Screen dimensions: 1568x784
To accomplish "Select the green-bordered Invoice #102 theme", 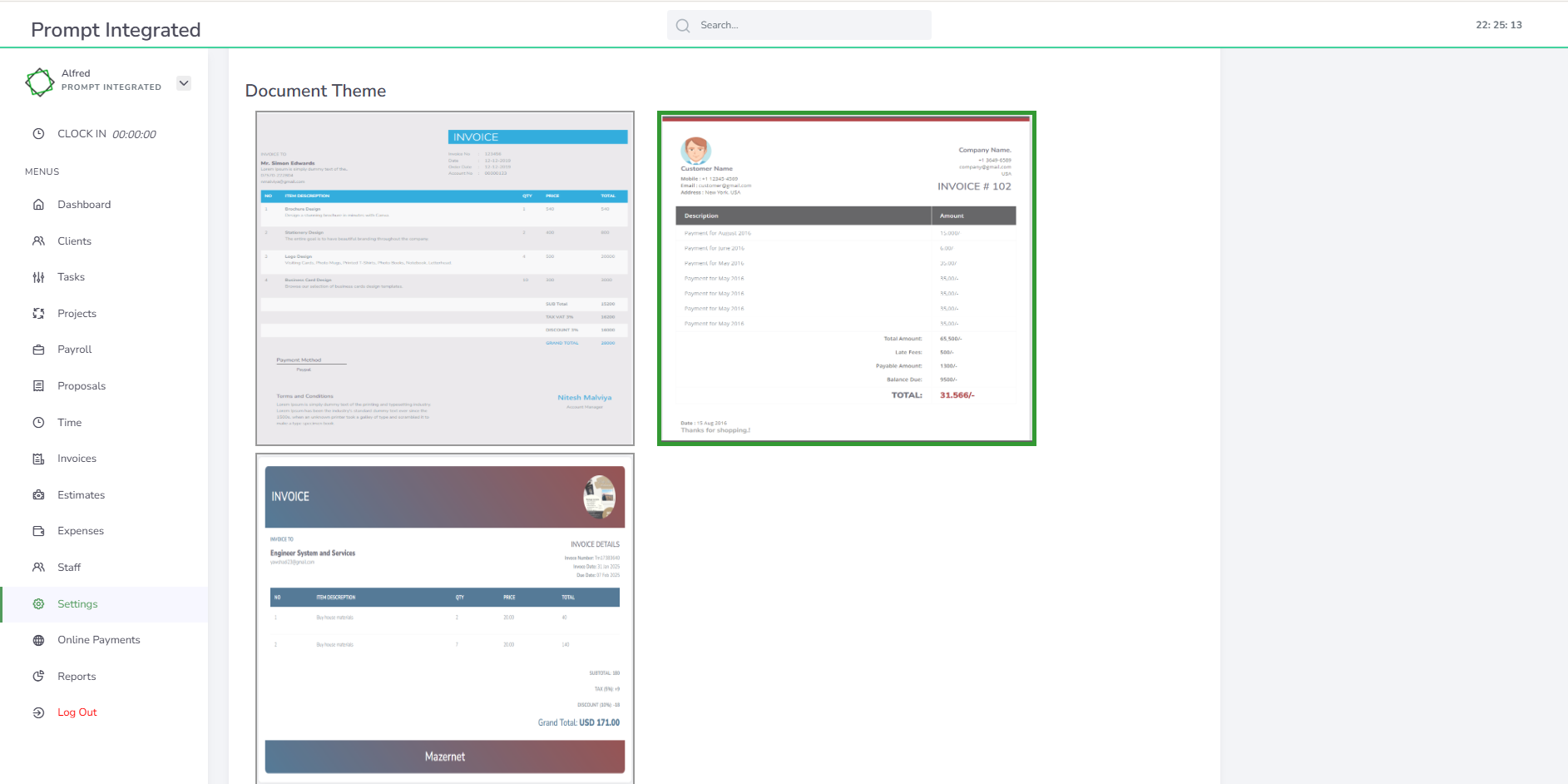I will 846,279.
